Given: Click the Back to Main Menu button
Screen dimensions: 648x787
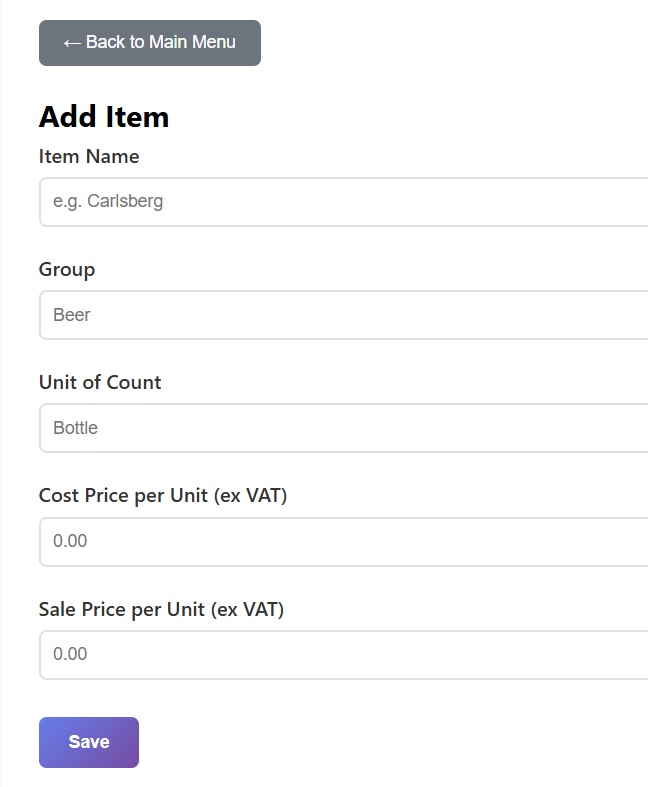Looking at the screenshot, I should pos(150,43).
